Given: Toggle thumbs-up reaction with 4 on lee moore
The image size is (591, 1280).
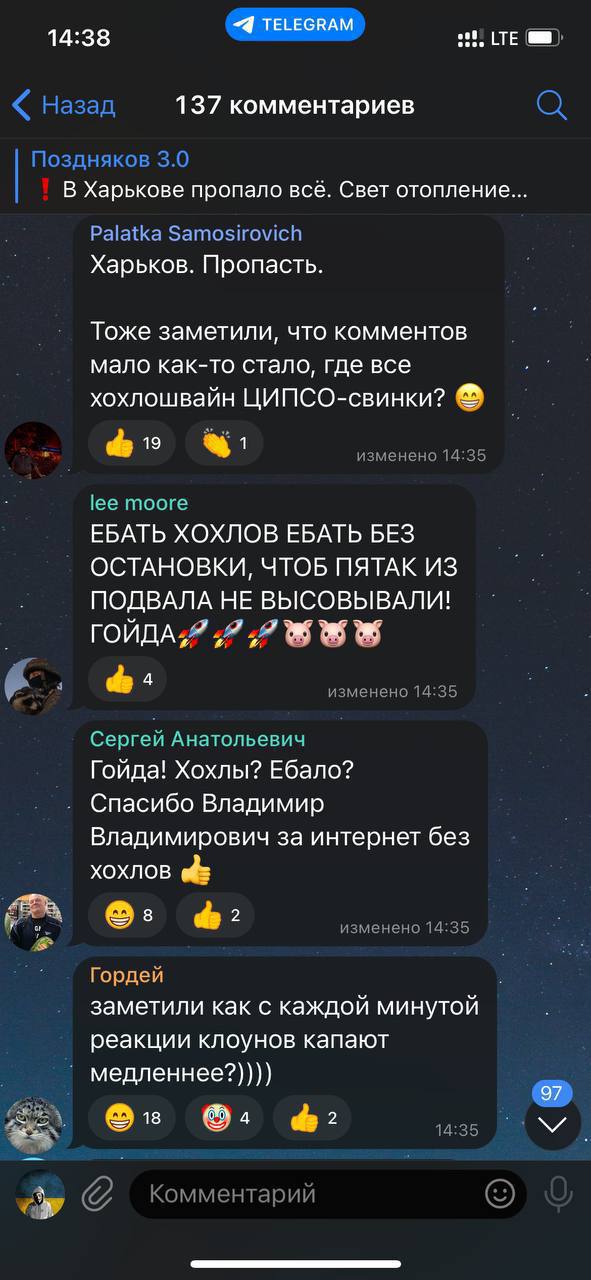Looking at the screenshot, I should (128, 679).
